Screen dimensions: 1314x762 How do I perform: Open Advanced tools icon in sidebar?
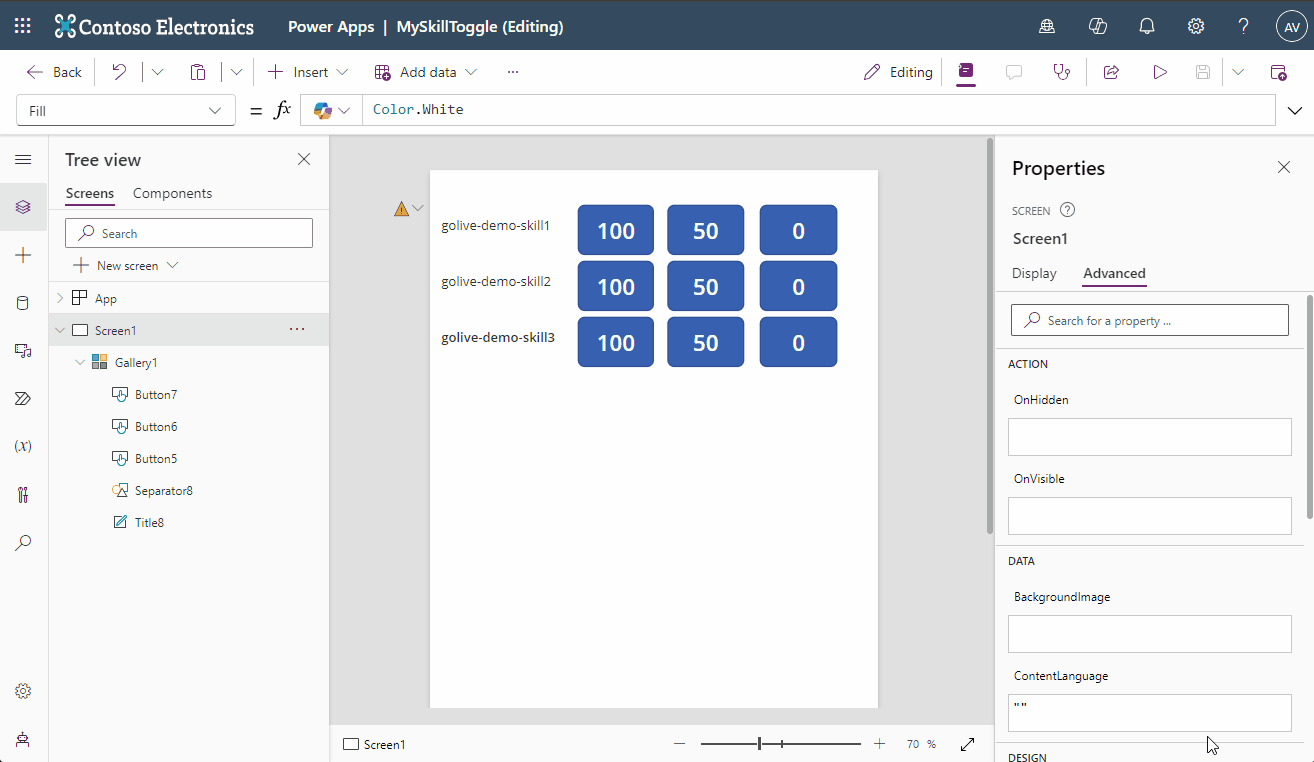coord(23,494)
